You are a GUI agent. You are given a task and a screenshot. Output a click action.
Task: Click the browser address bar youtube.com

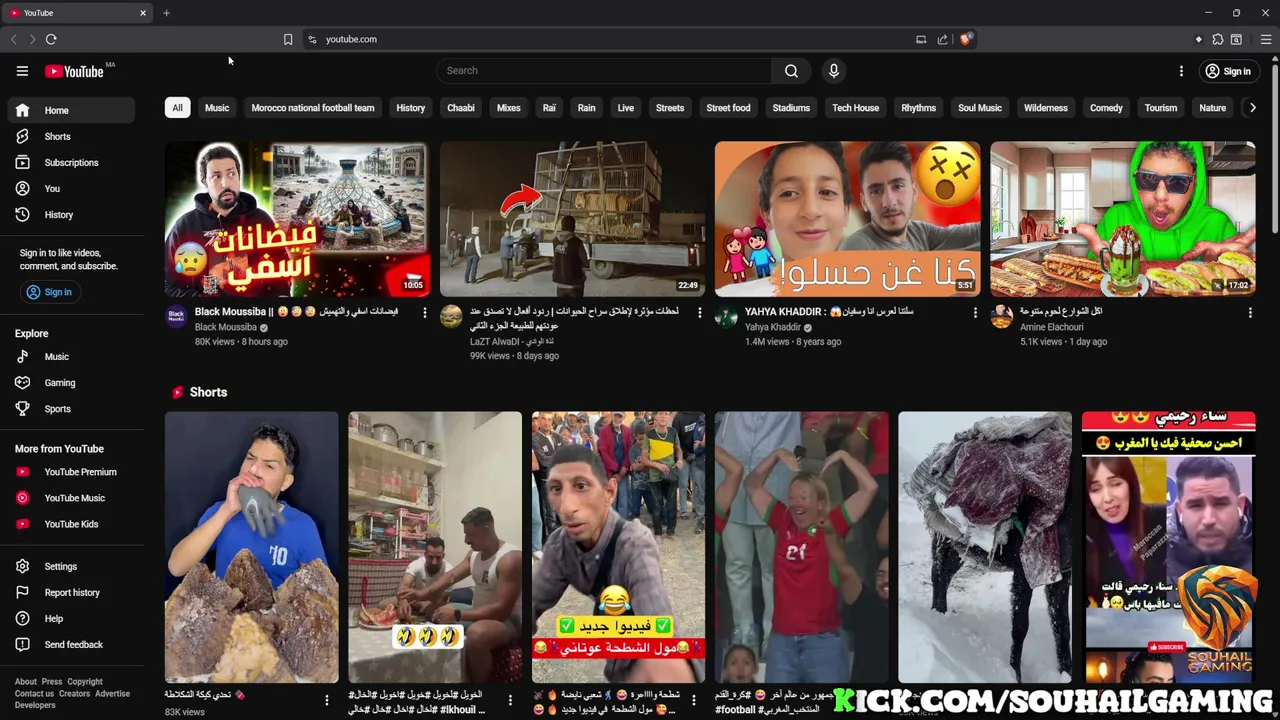coord(351,39)
